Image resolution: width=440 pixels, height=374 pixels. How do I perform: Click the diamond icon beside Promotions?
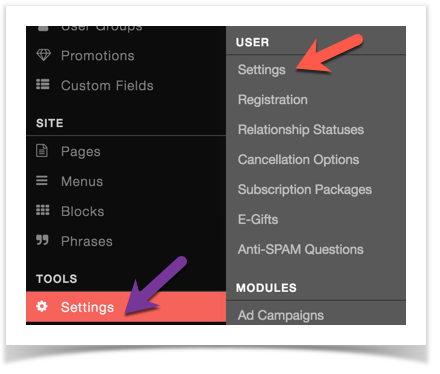[43, 55]
